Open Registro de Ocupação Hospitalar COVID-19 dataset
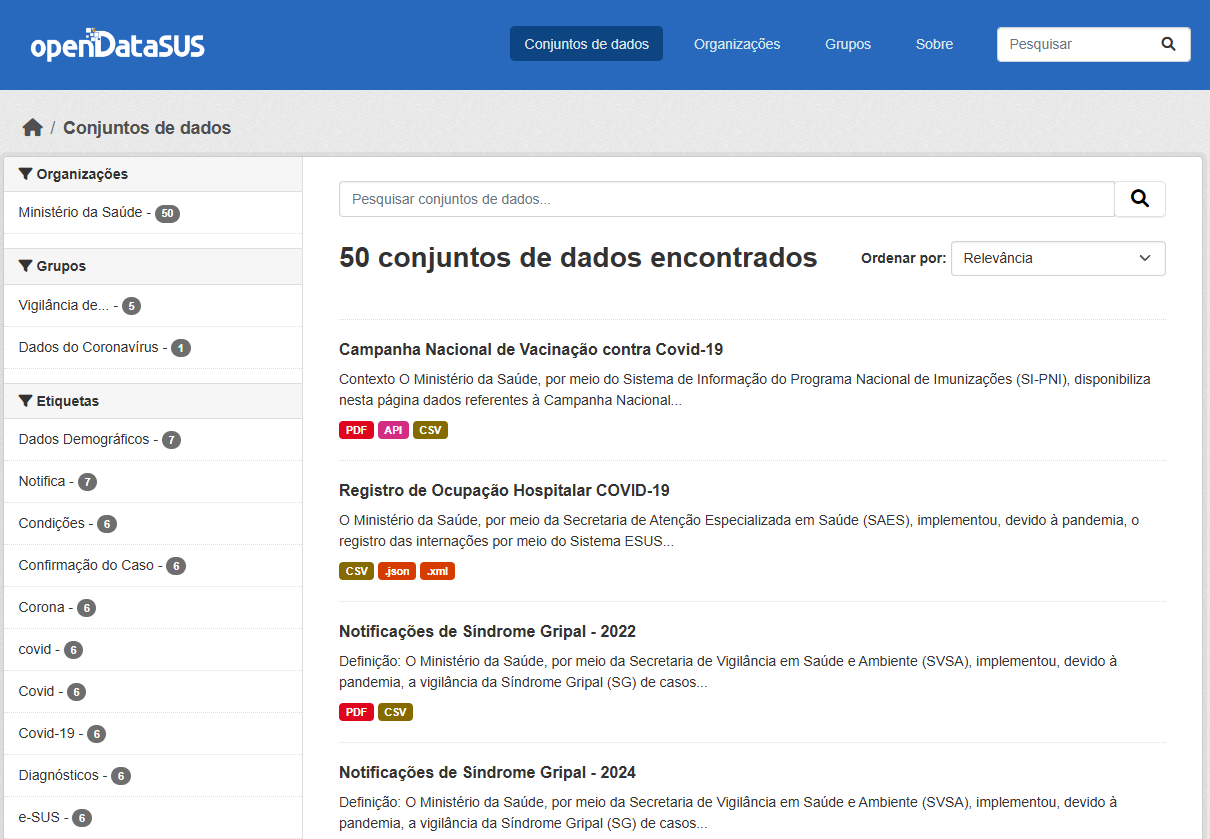This screenshot has width=1210, height=839. click(504, 491)
